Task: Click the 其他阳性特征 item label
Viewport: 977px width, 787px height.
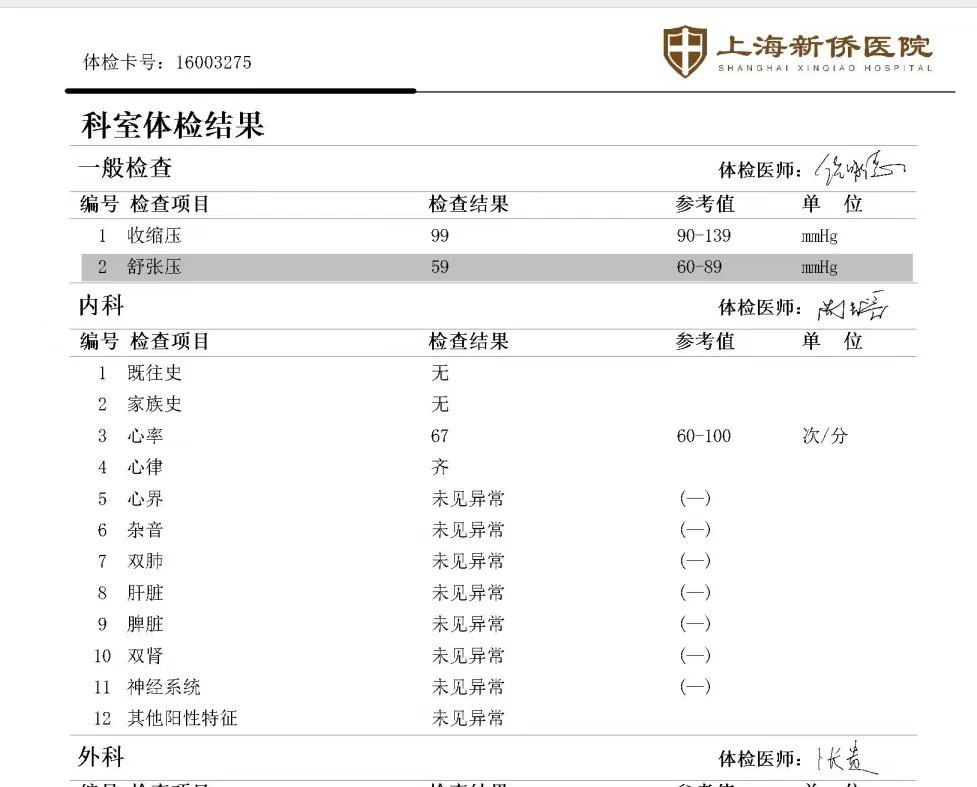Action: (x=182, y=718)
